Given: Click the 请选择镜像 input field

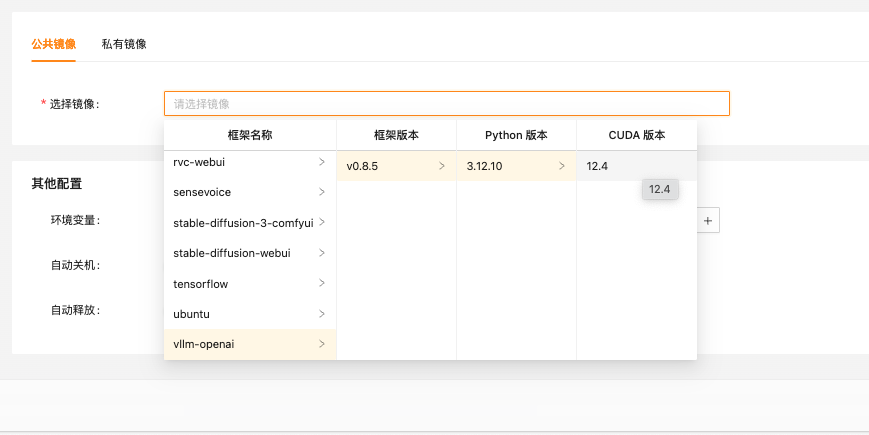Looking at the screenshot, I should point(446,103).
